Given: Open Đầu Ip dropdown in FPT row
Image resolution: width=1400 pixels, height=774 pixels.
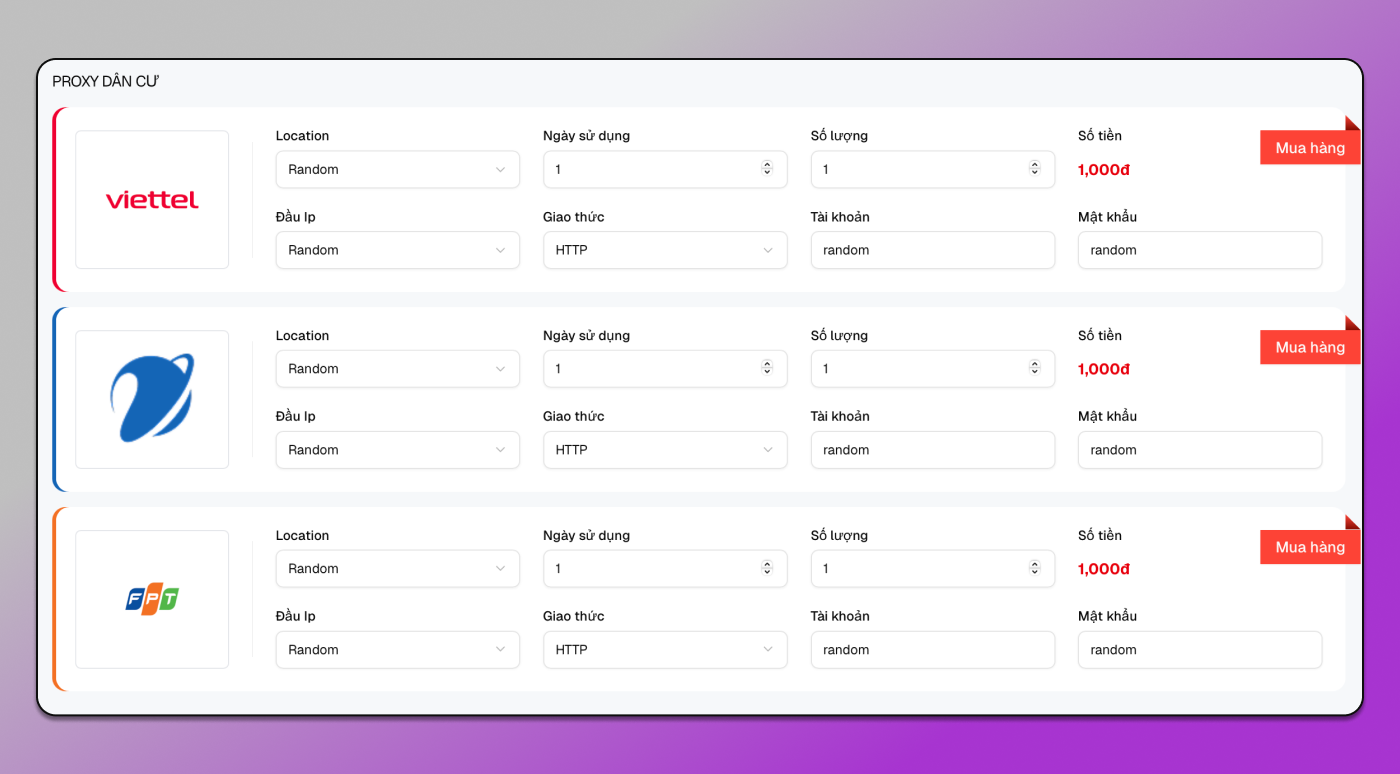Looking at the screenshot, I should tap(398, 649).
